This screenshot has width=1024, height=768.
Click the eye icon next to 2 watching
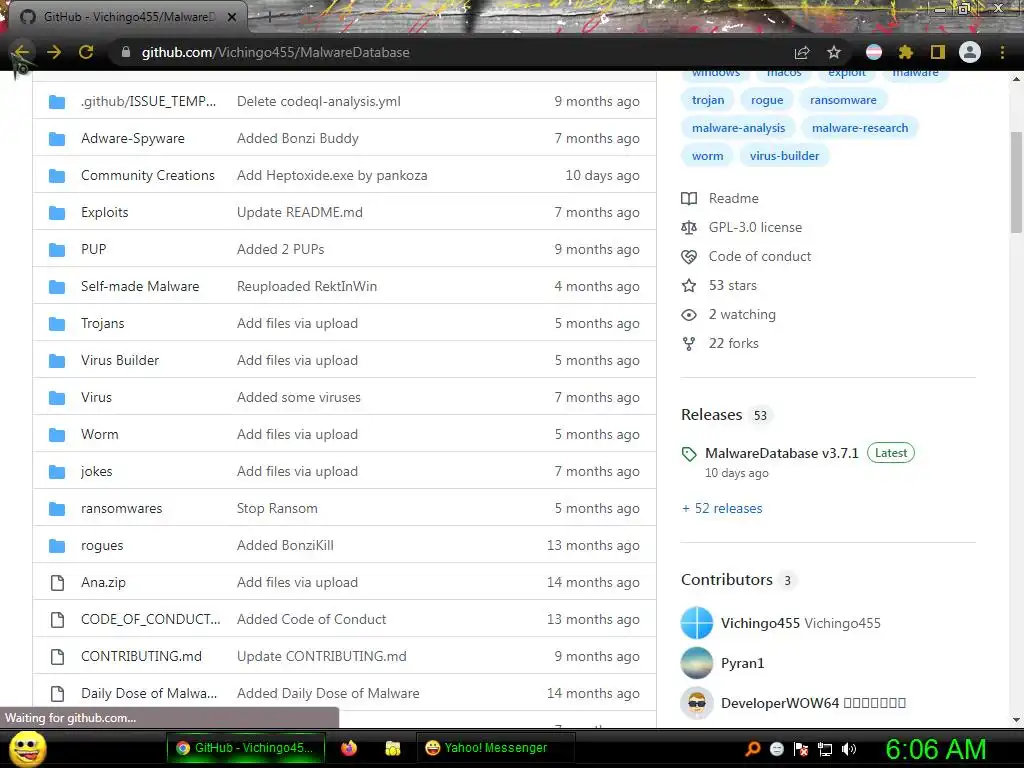pyautogui.click(x=689, y=315)
